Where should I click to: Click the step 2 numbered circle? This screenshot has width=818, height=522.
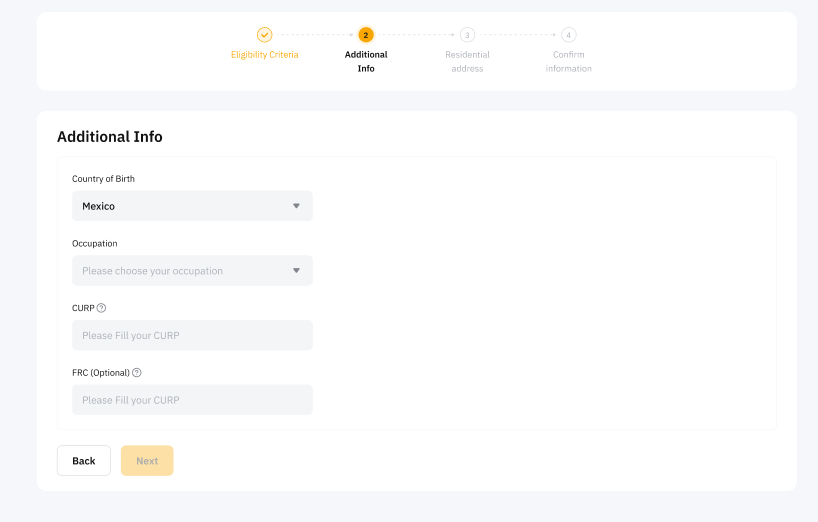point(366,35)
